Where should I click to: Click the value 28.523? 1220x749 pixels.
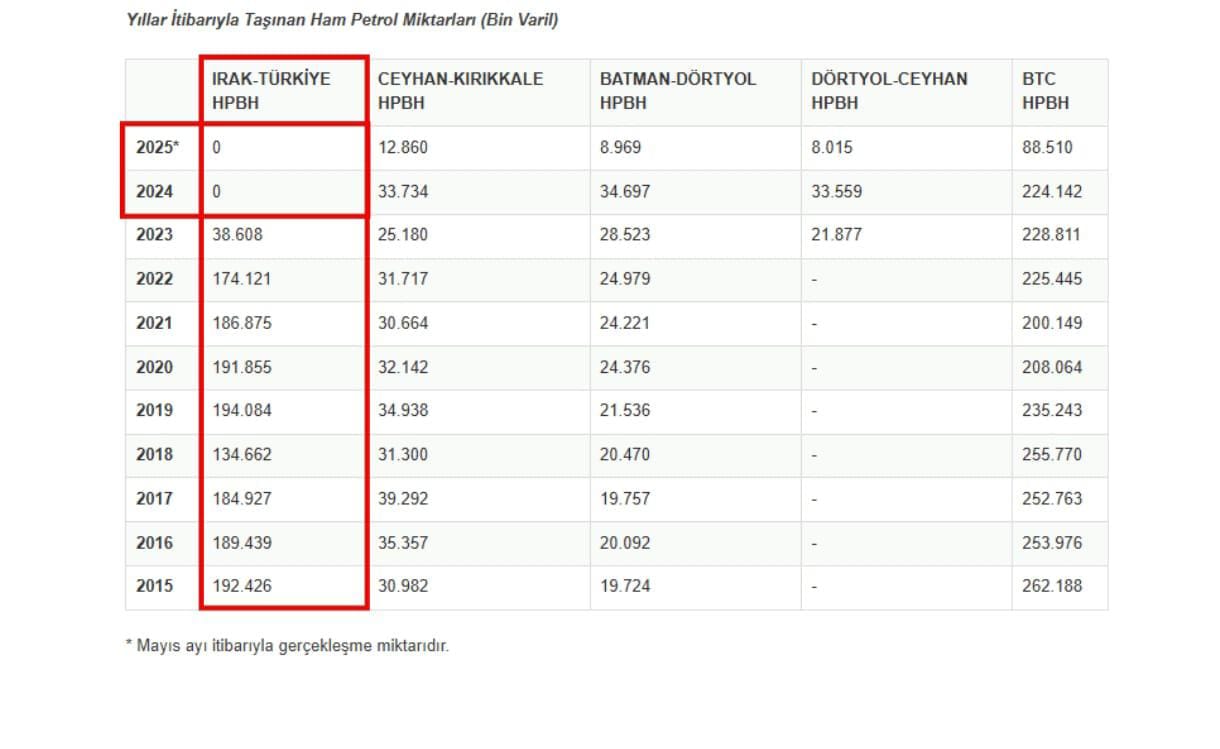(x=625, y=235)
